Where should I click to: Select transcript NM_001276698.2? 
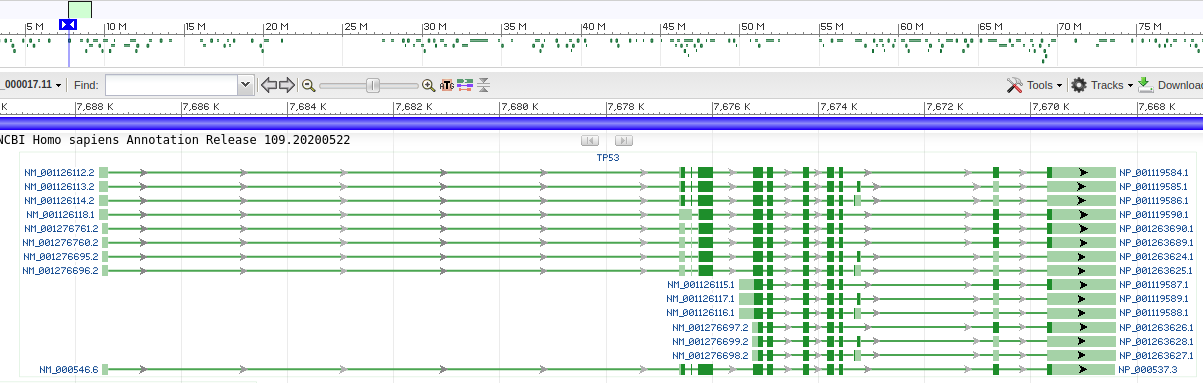[710, 356]
